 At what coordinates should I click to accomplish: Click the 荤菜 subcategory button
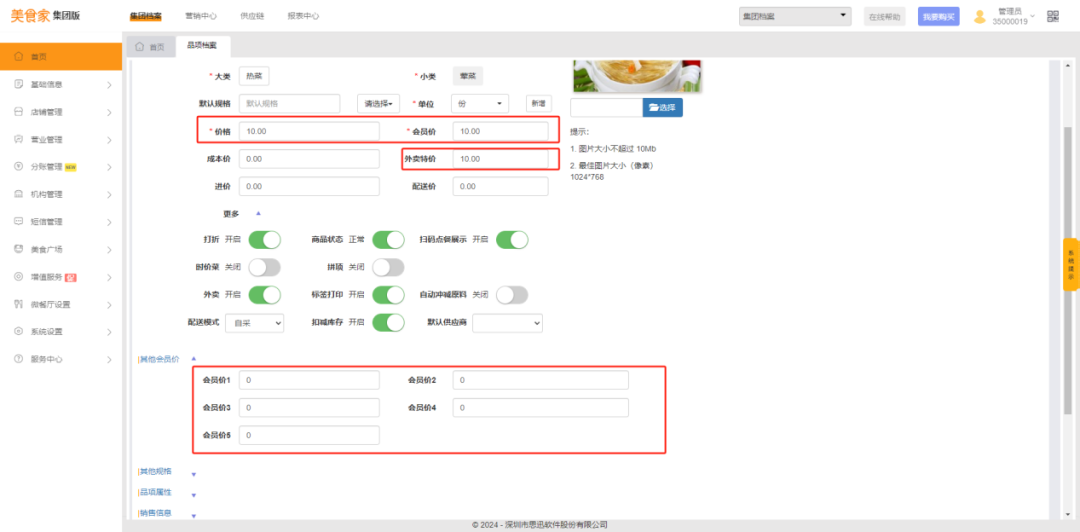pyautogui.click(x=468, y=76)
